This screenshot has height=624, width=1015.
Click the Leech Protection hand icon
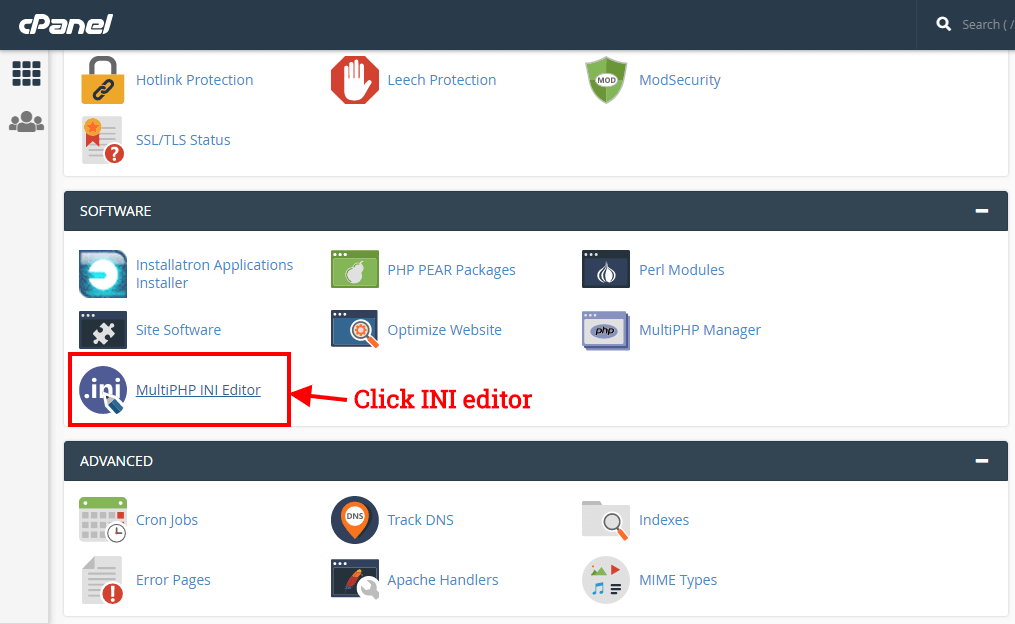355,80
